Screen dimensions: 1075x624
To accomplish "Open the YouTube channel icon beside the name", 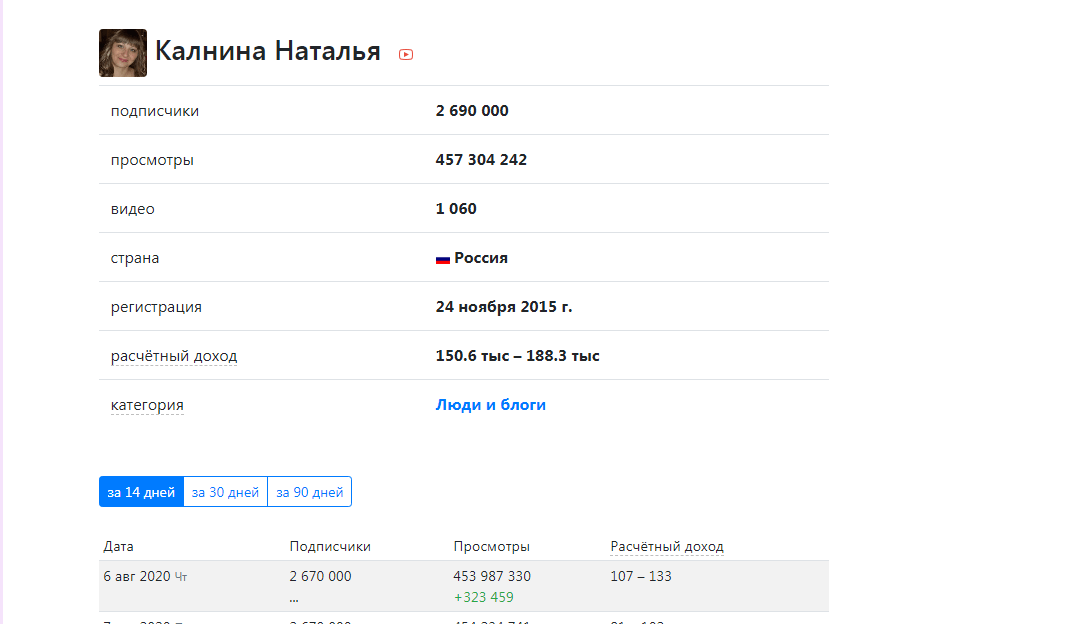I will tap(406, 55).
